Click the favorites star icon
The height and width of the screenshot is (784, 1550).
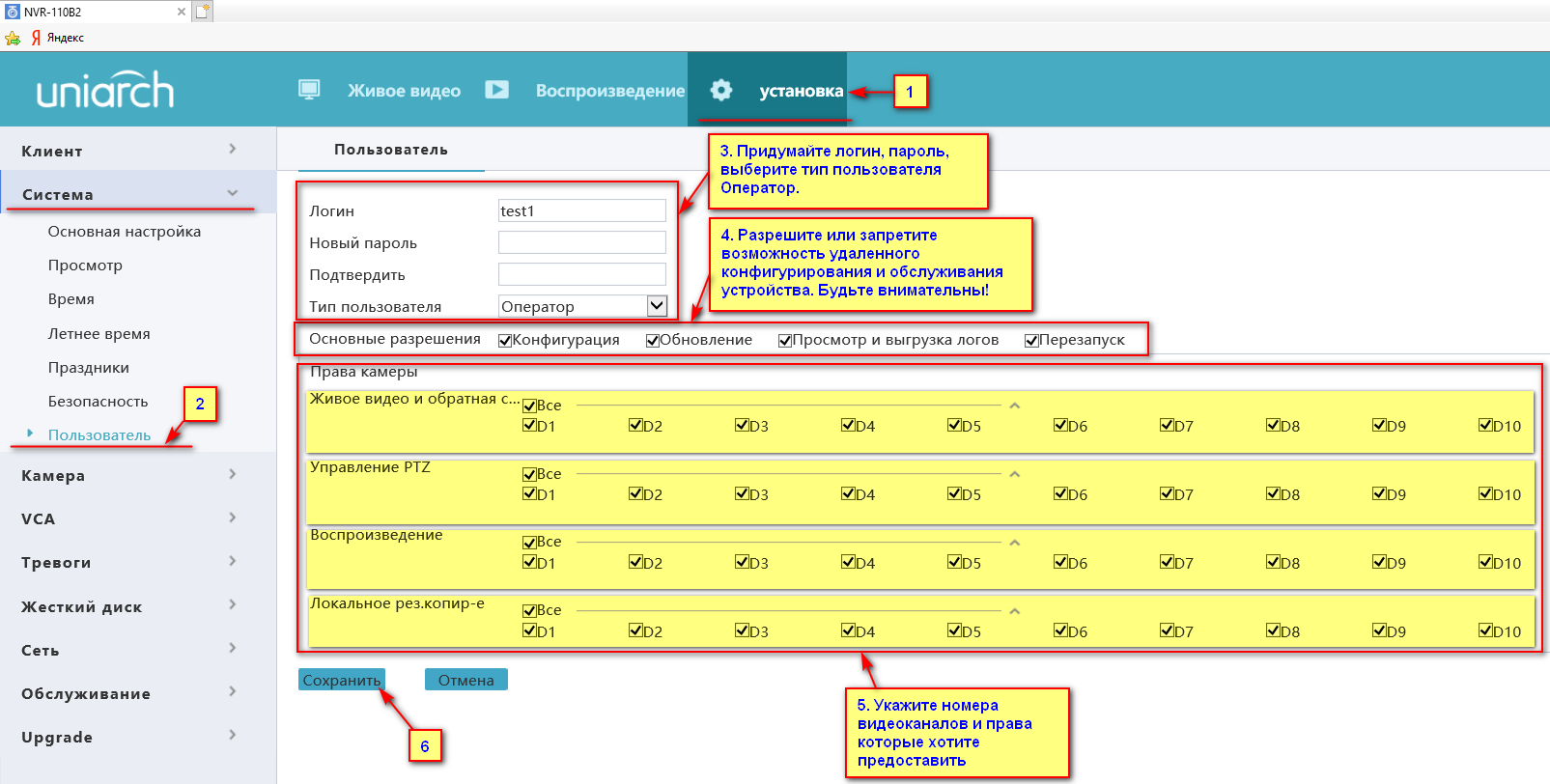[13, 38]
